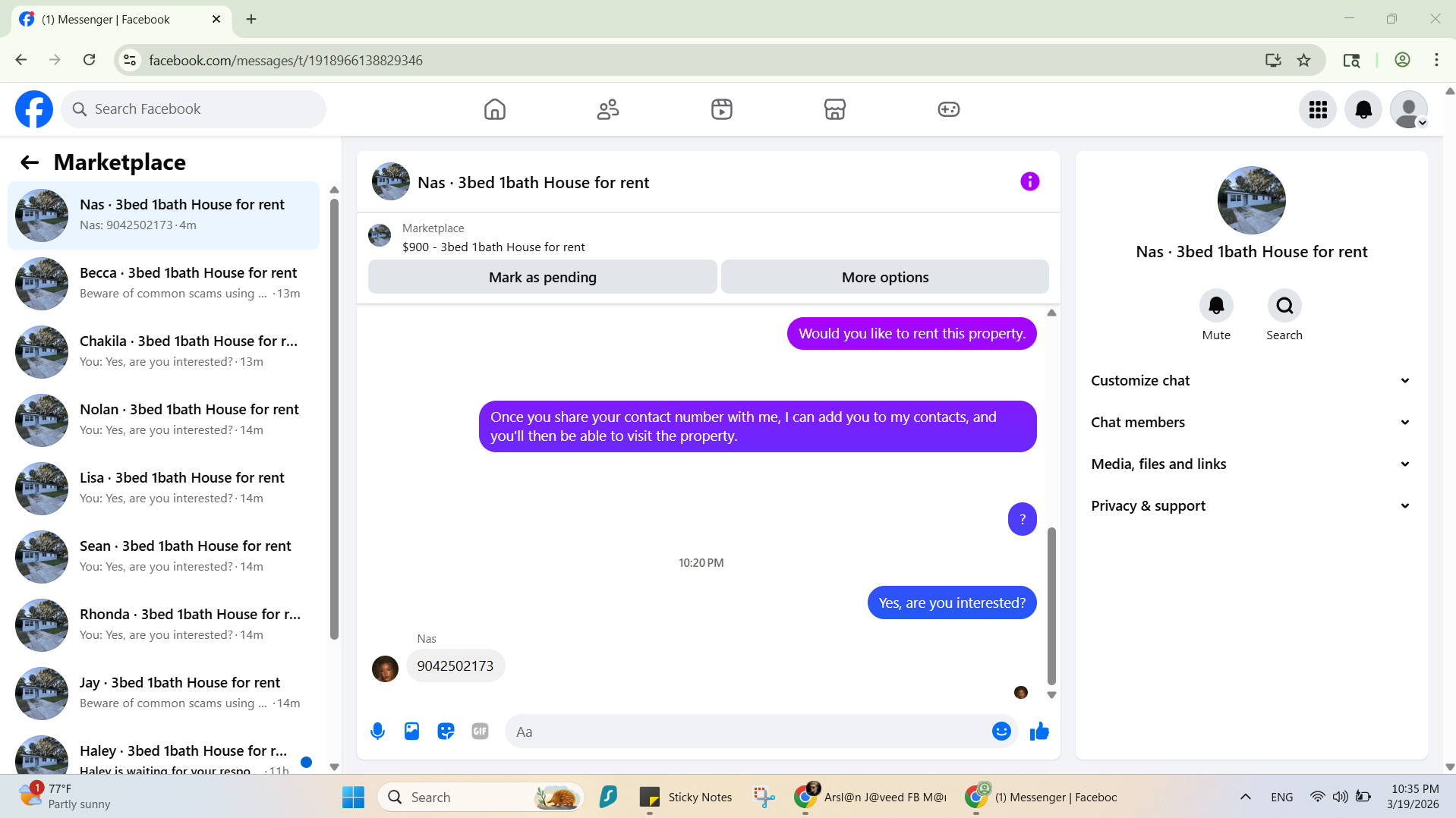
Task: Open Becca's house for rent conversation
Action: [163, 283]
